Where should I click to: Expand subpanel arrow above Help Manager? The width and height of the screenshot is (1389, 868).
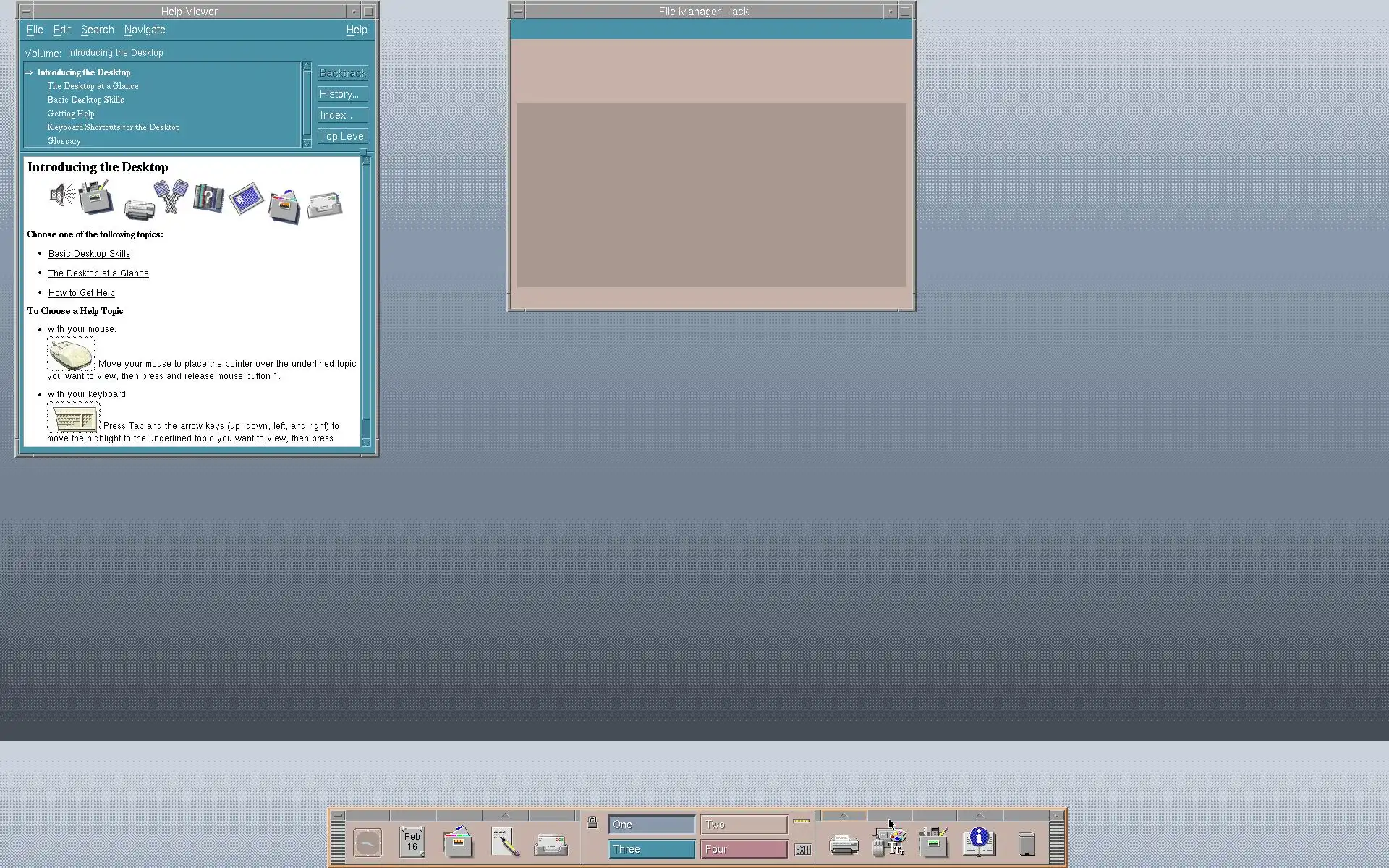pos(980,816)
